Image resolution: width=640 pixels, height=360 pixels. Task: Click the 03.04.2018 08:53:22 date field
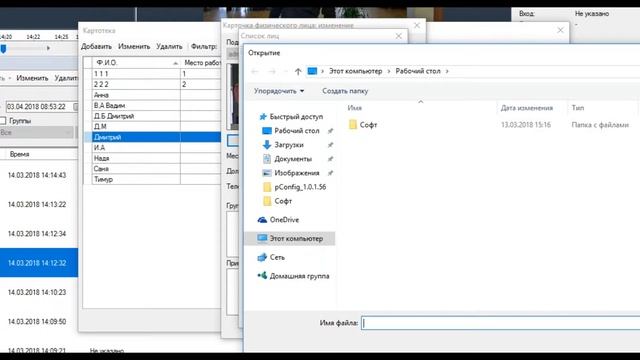click(40, 107)
